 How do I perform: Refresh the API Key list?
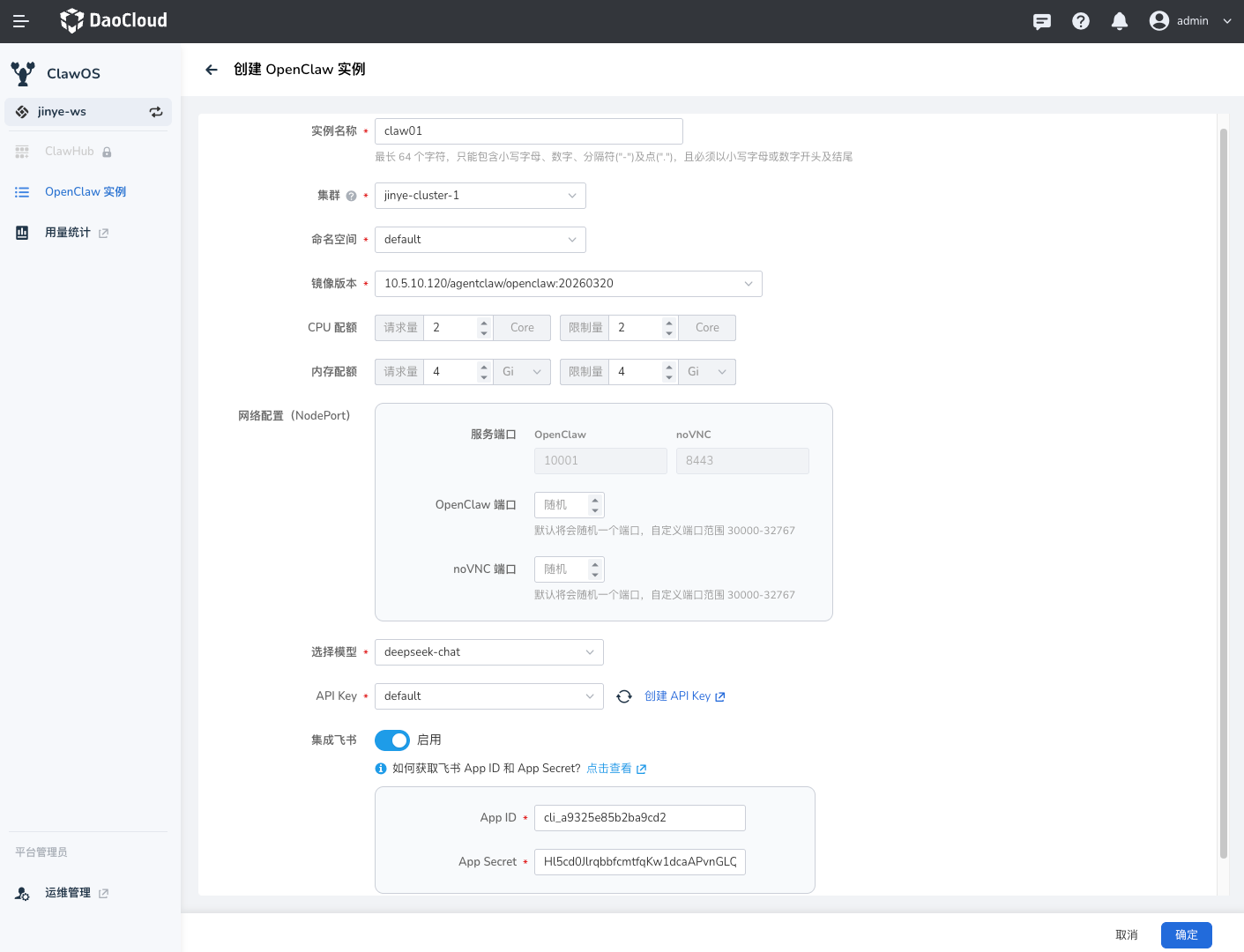(624, 696)
